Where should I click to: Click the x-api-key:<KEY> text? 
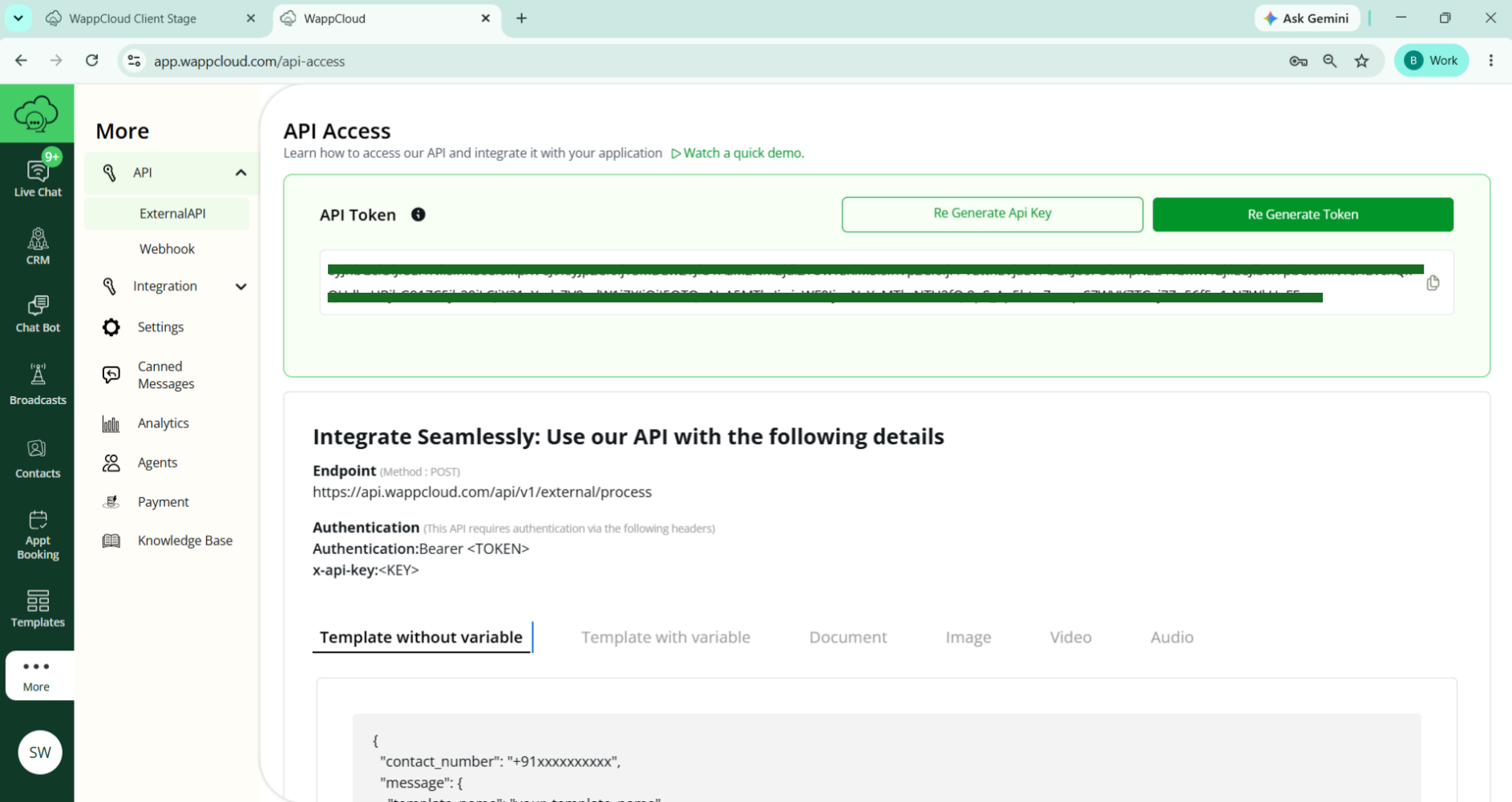pyautogui.click(x=366, y=570)
